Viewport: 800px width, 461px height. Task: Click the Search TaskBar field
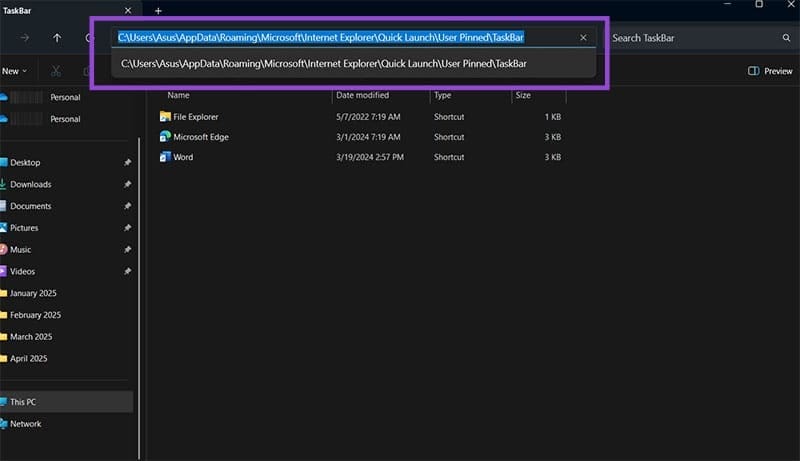click(690, 38)
